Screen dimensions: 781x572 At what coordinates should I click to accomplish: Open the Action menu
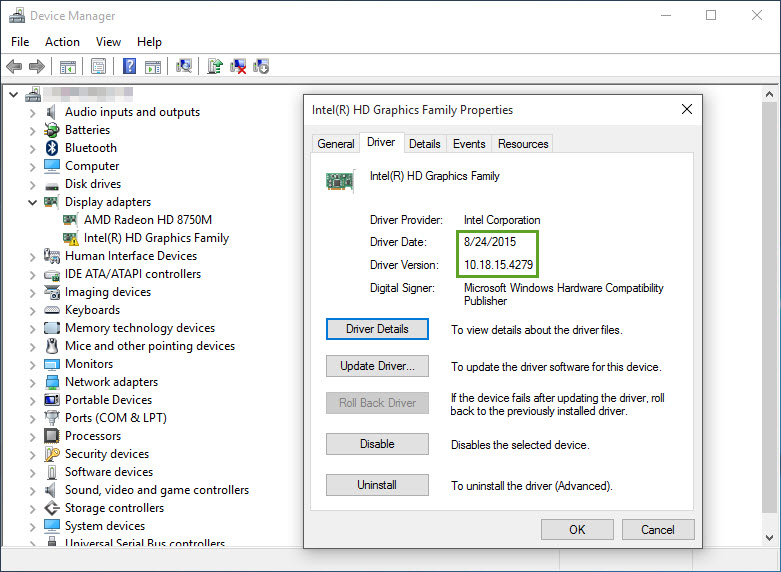click(62, 42)
